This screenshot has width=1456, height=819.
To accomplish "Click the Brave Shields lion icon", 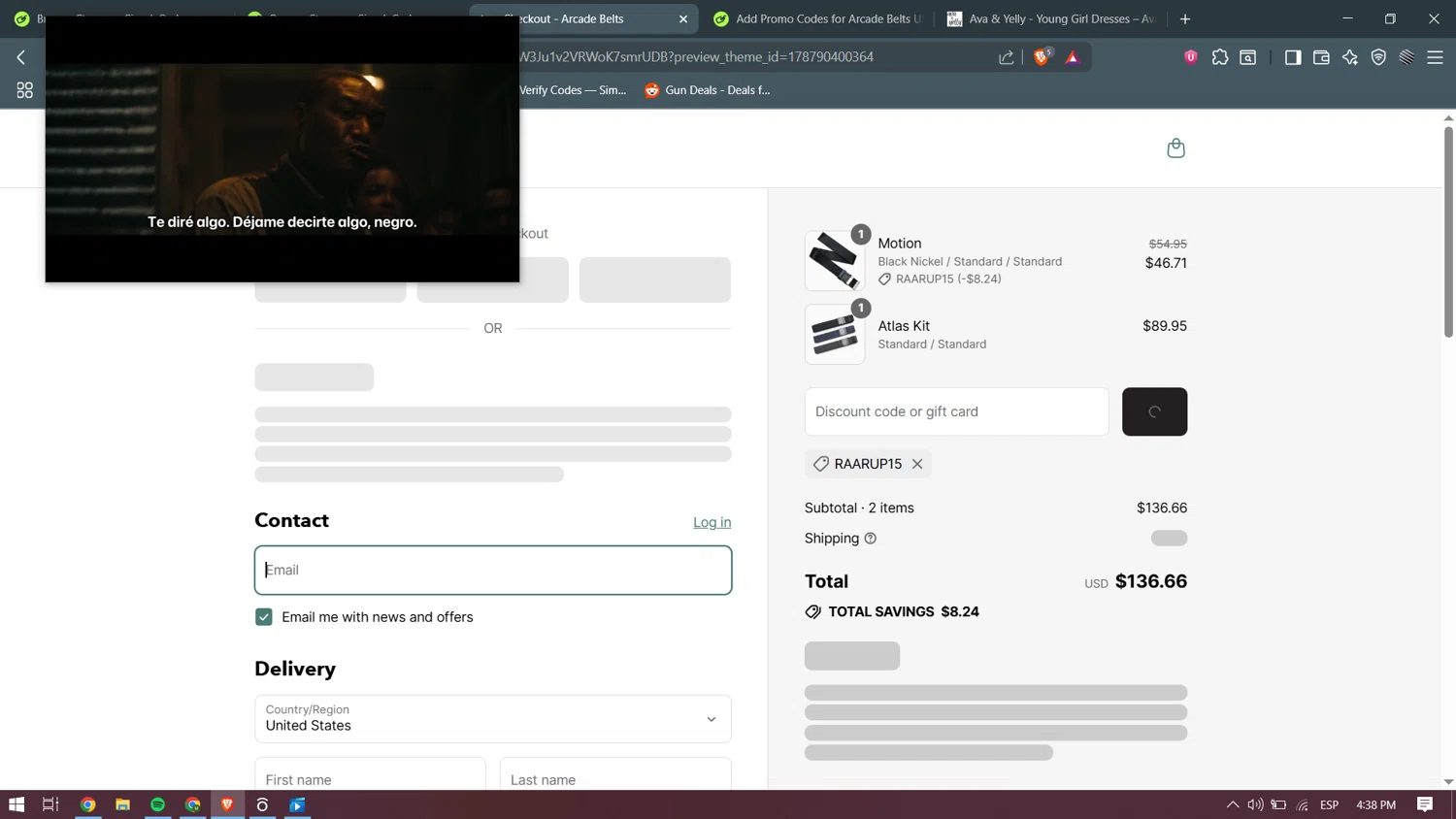I will point(1042,57).
